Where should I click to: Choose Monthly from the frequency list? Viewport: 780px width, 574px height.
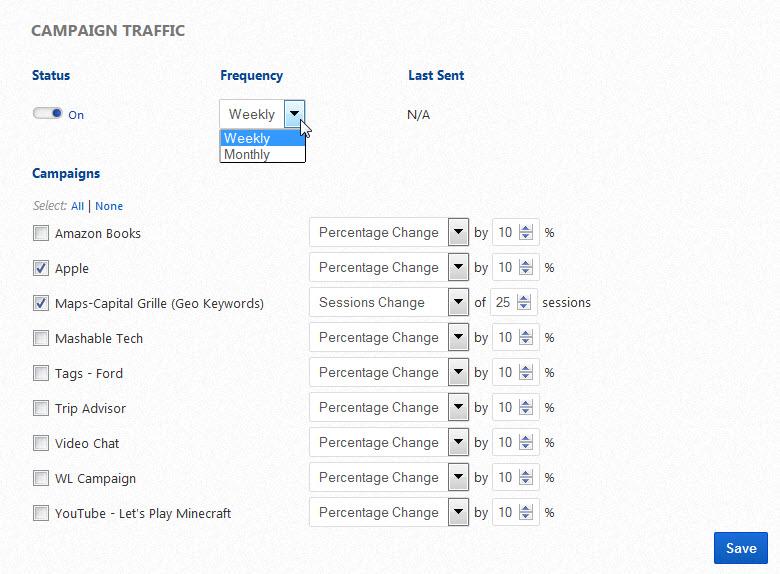262,155
